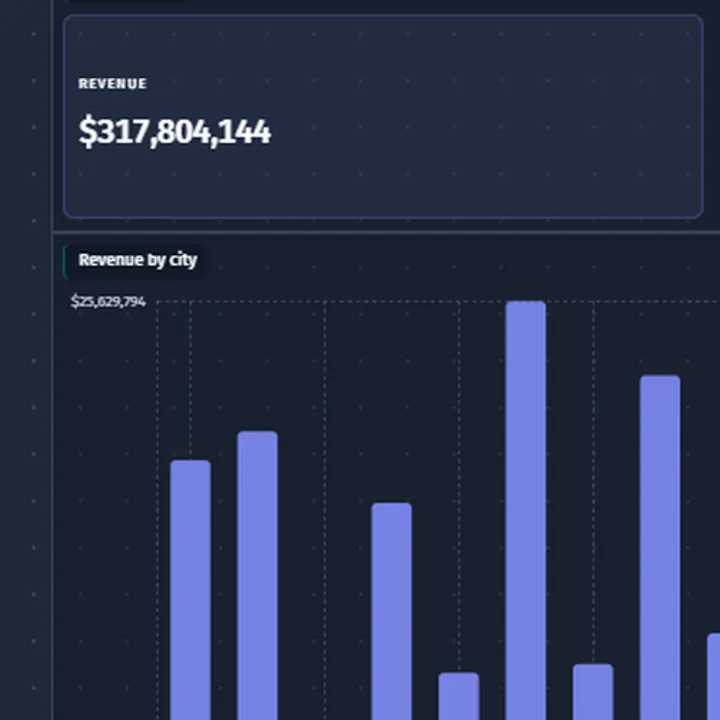
Task: Click the shortest bar before the tallest bar
Action: tap(459, 696)
